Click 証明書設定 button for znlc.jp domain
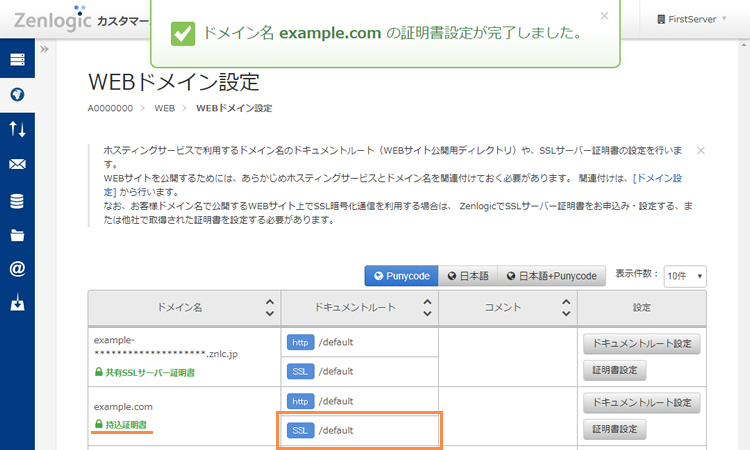750x450 pixels. click(614, 370)
